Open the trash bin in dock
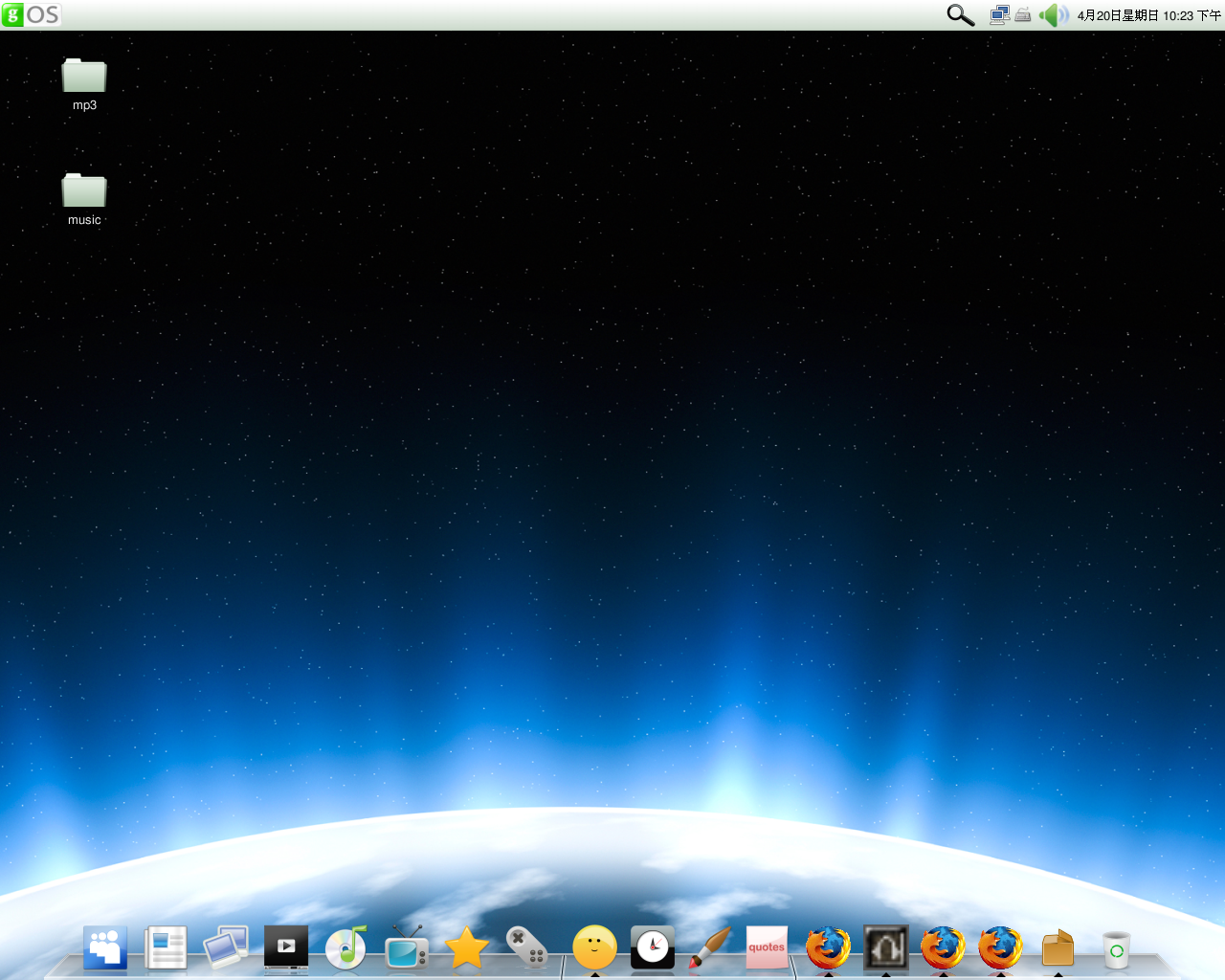The height and width of the screenshot is (980, 1225). point(1116,949)
